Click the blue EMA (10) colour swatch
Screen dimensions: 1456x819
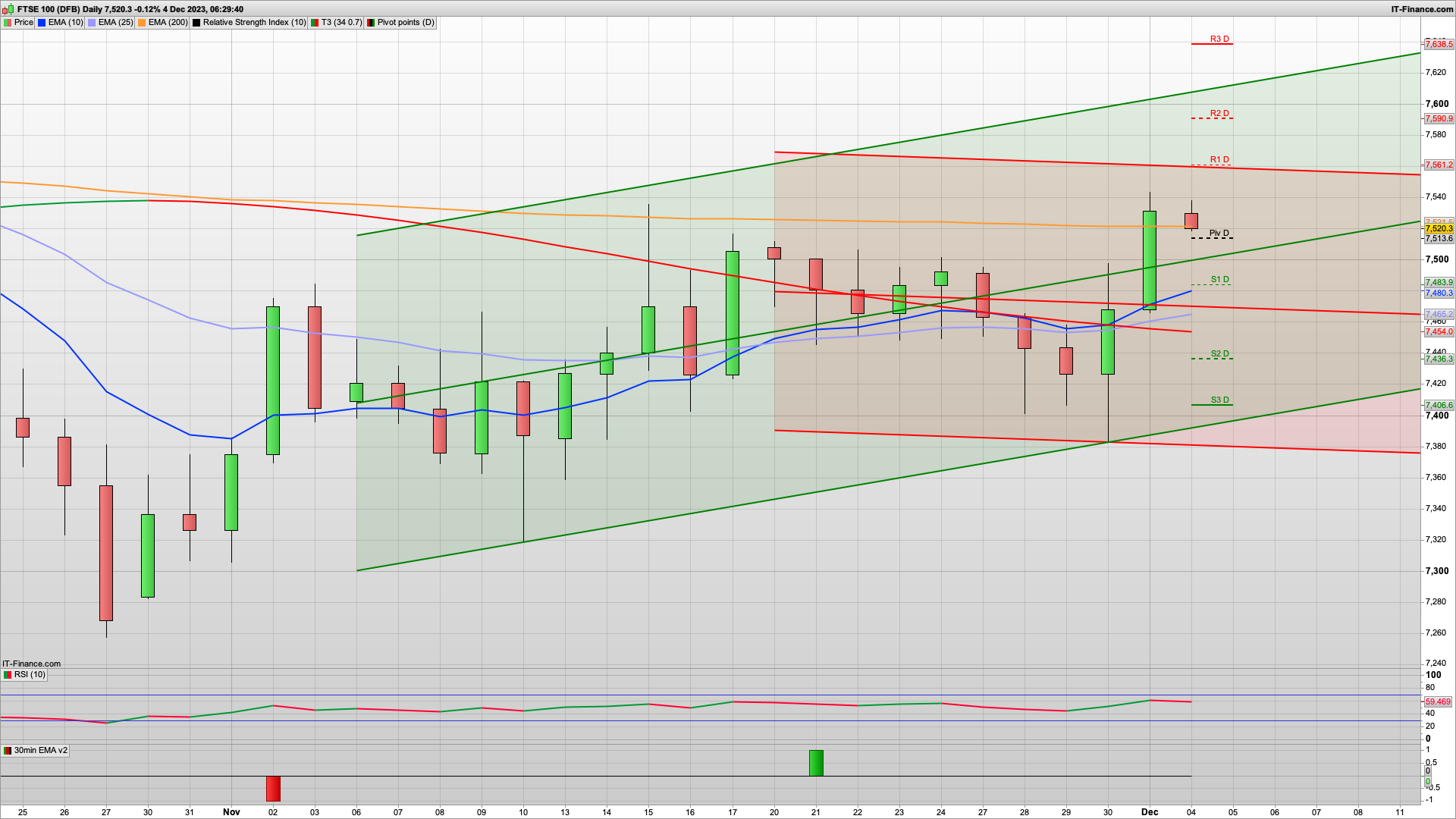pyautogui.click(x=42, y=23)
